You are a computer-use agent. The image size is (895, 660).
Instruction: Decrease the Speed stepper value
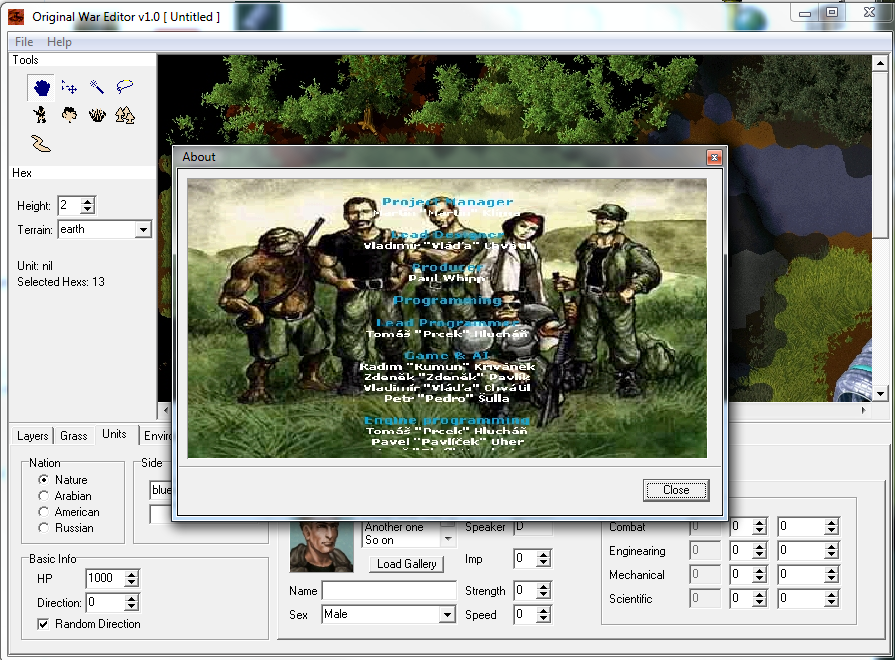pos(543,619)
